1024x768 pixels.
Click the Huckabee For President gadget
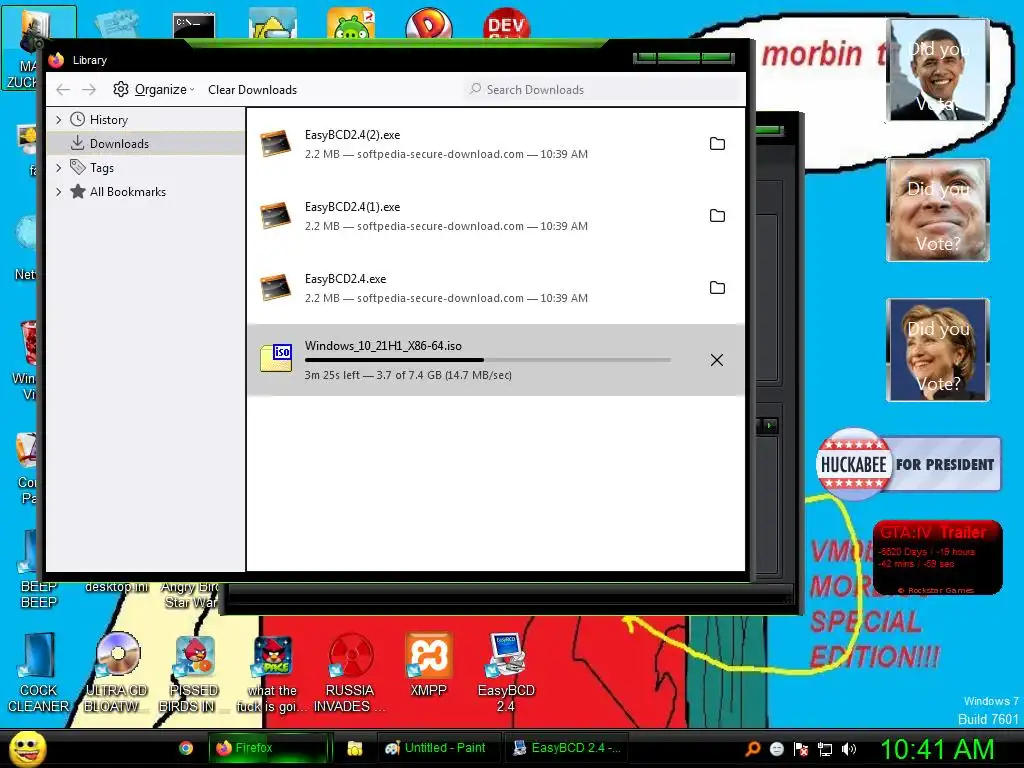click(x=908, y=464)
